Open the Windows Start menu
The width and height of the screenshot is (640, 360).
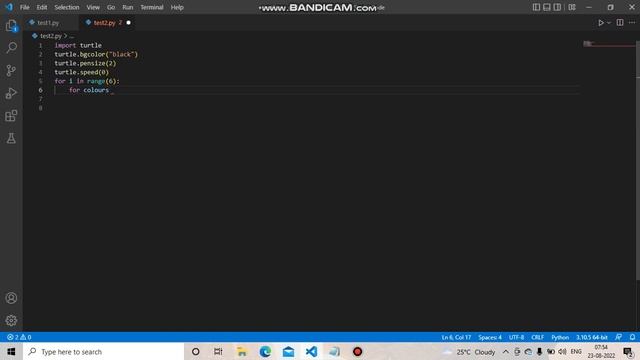click(x=11, y=351)
